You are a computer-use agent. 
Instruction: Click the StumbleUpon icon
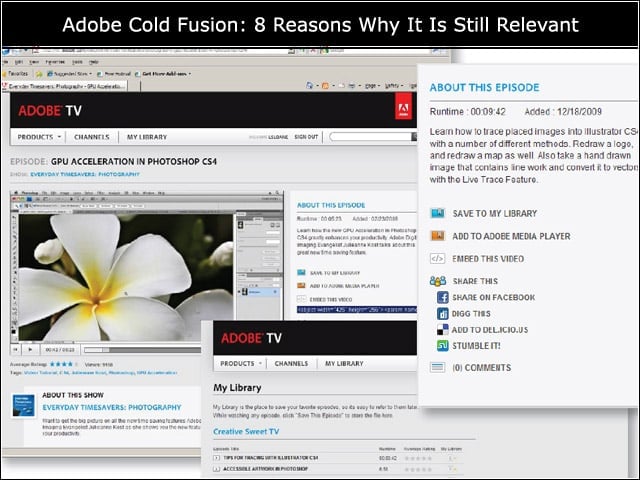(x=443, y=346)
